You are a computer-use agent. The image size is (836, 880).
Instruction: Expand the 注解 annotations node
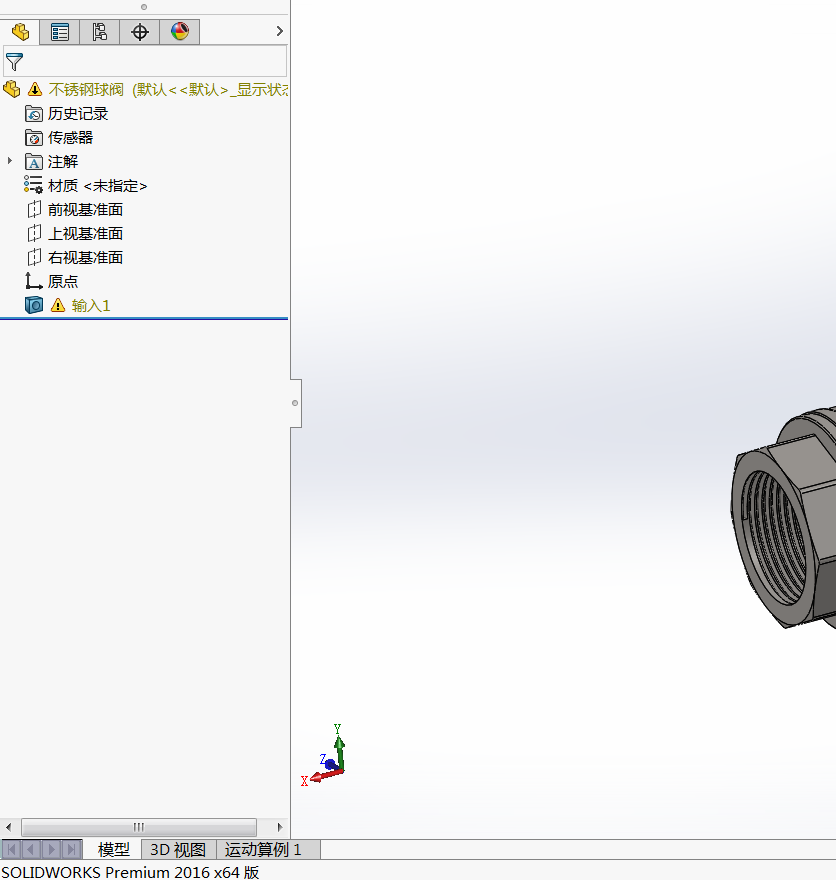10,161
